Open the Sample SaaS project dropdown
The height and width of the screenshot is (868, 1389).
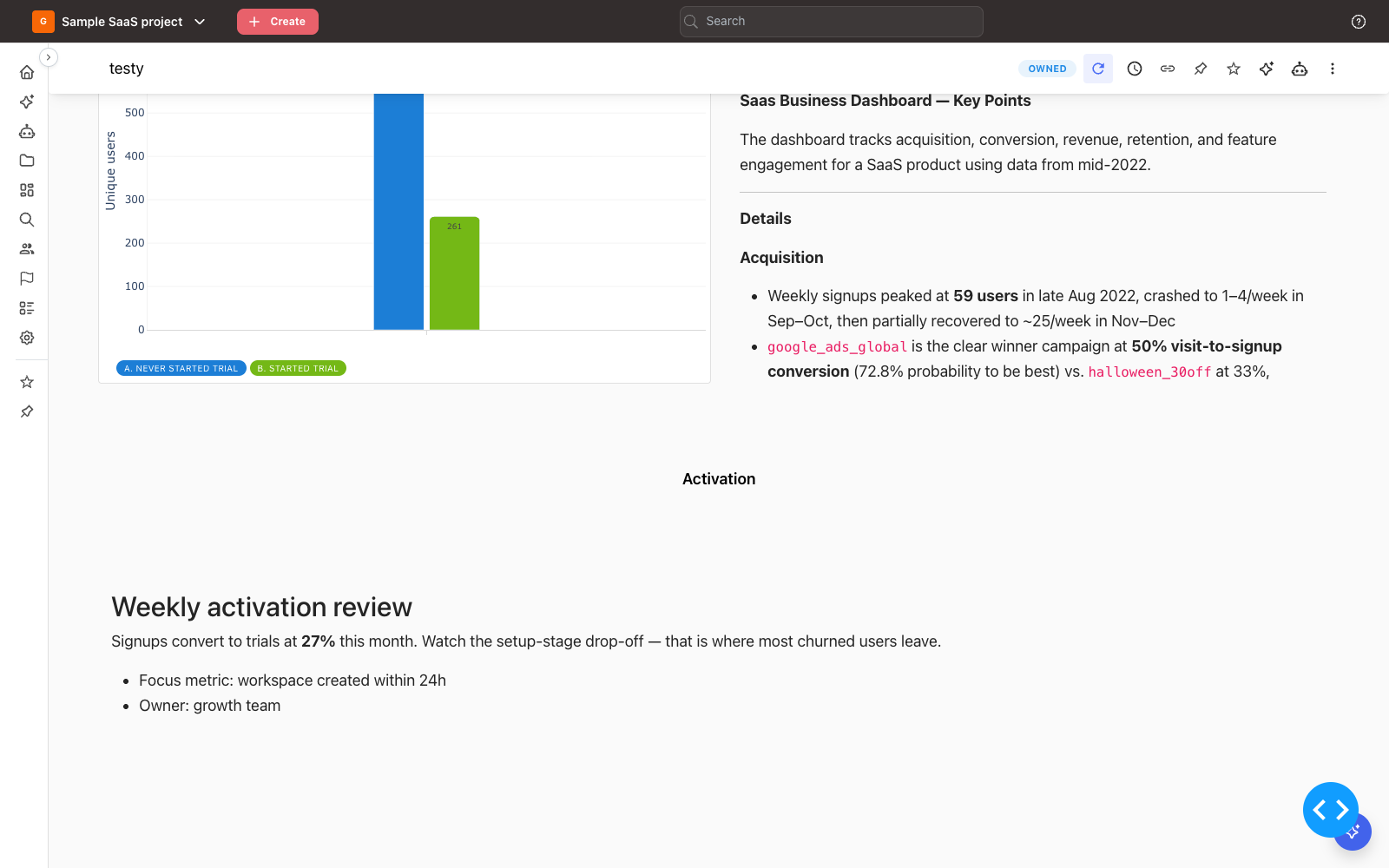point(120,22)
